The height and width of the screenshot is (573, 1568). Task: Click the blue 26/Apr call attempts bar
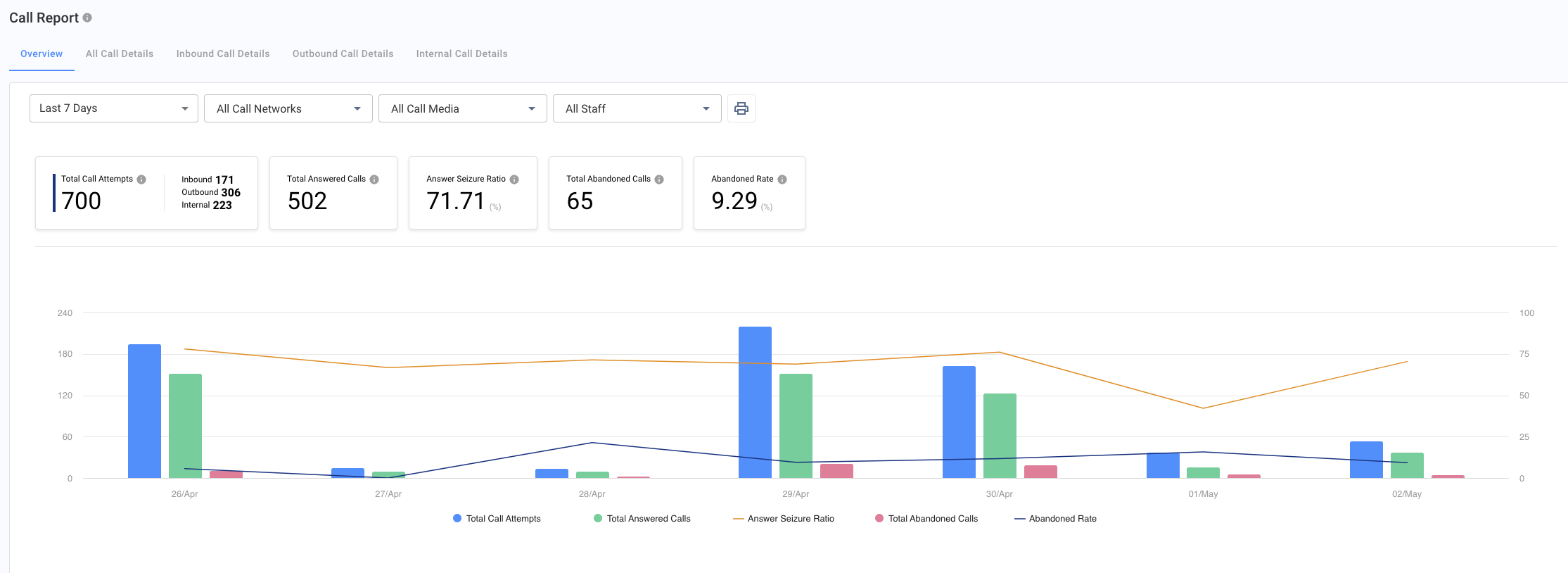point(144,411)
